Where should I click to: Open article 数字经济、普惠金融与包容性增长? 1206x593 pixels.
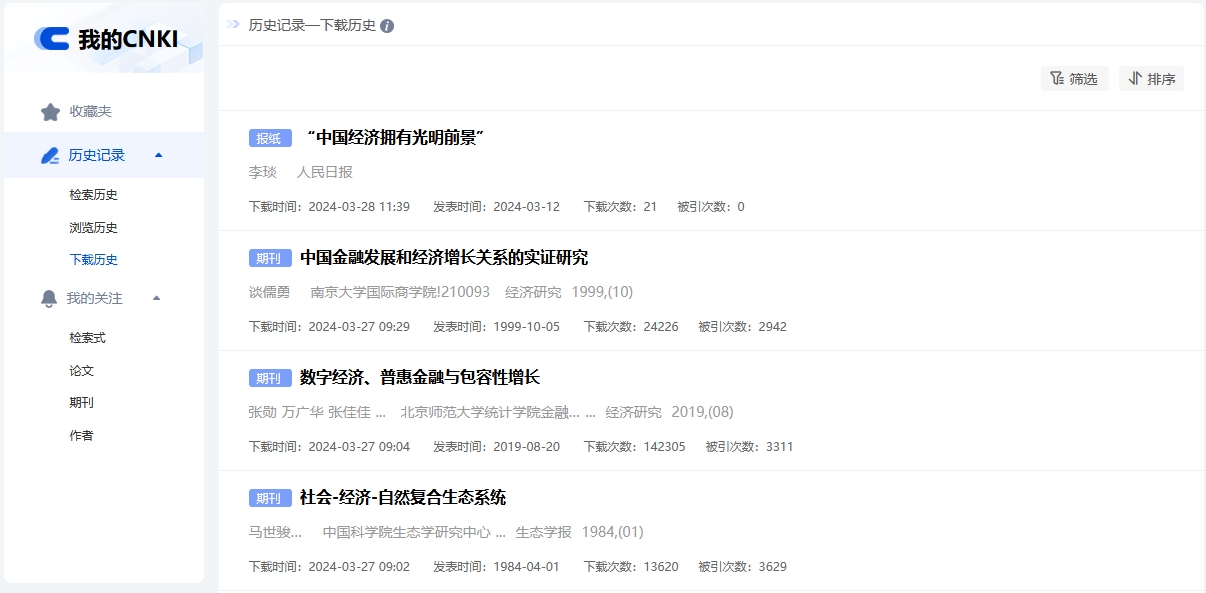point(420,378)
